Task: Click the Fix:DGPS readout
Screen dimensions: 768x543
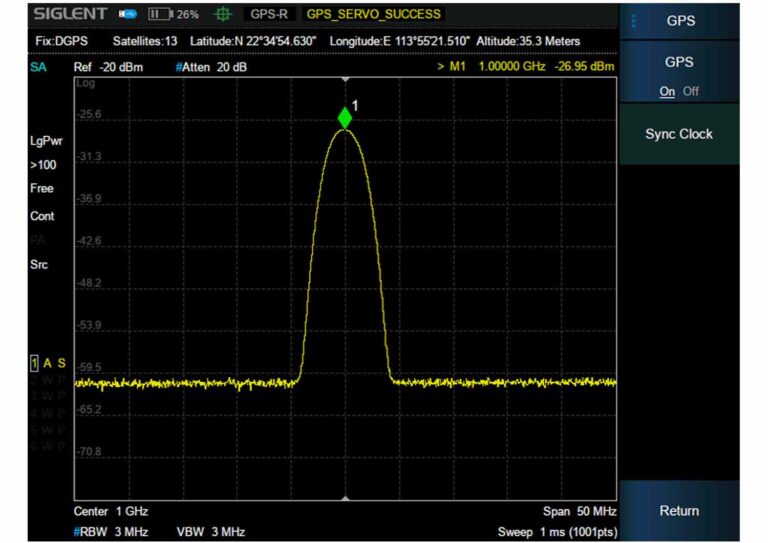Action: coord(61,41)
